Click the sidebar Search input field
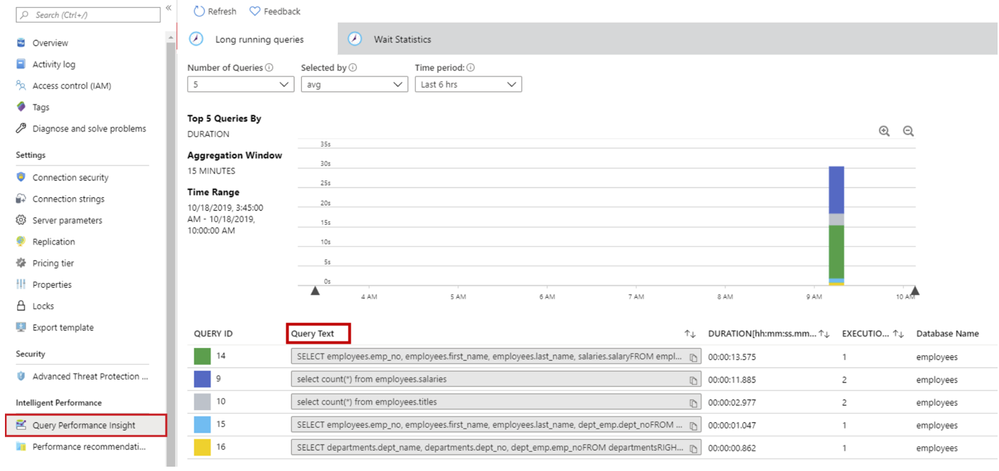The height and width of the screenshot is (471, 999). pyautogui.click(x=87, y=14)
